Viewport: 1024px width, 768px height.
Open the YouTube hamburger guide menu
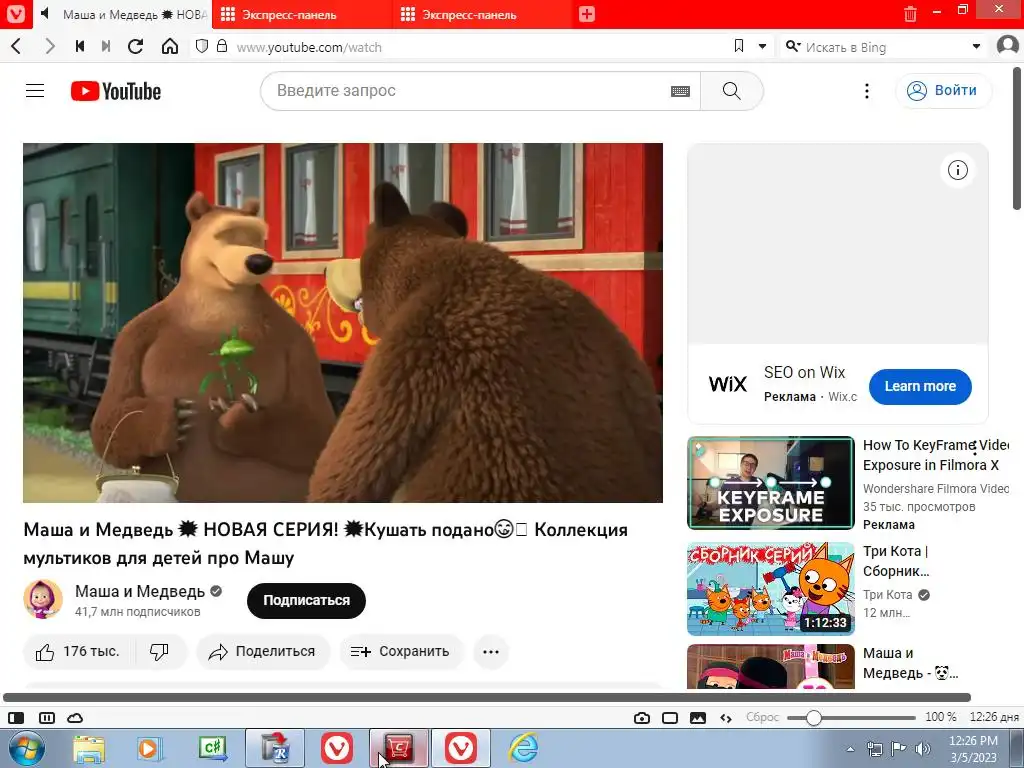(35, 91)
